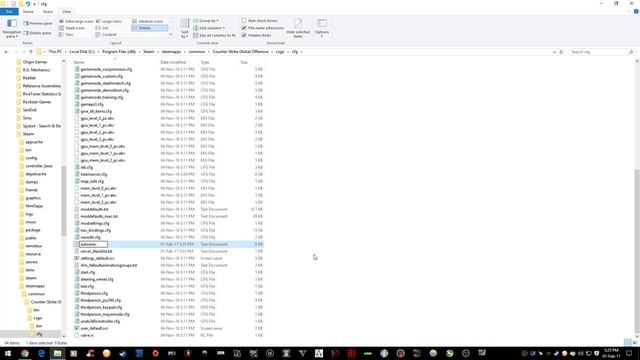Select Rockstar Games in navigation tree
The image size is (640, 360).
coord(37,102)
